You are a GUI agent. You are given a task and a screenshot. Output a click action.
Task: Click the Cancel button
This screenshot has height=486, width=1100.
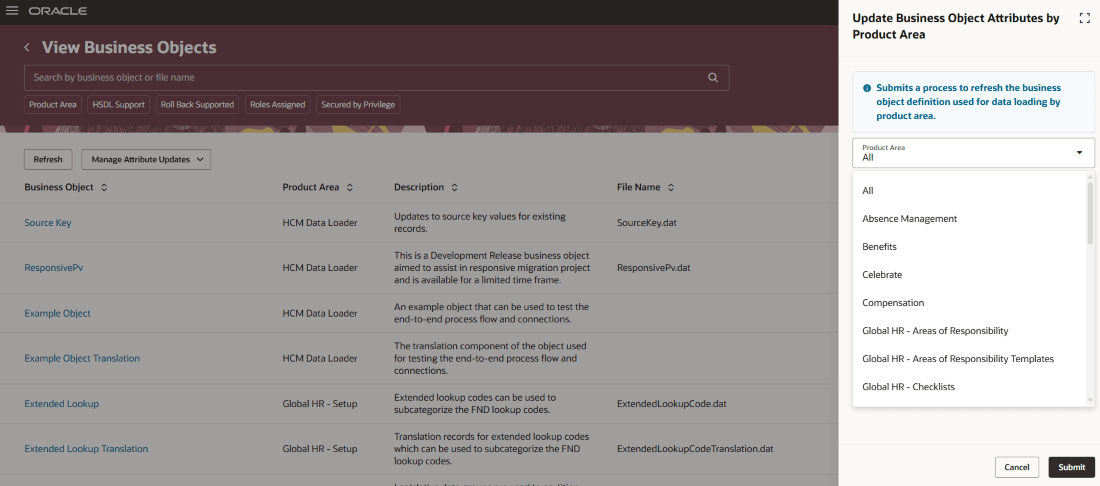[1017, 467]
